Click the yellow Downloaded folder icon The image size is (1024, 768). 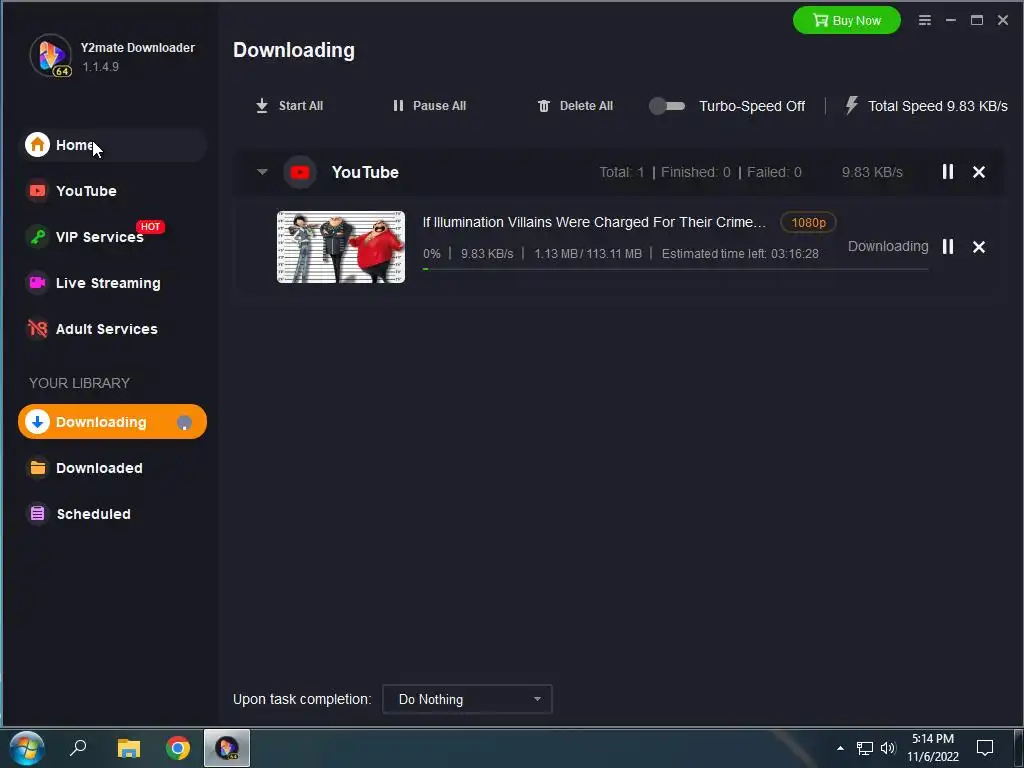point(37,468)
